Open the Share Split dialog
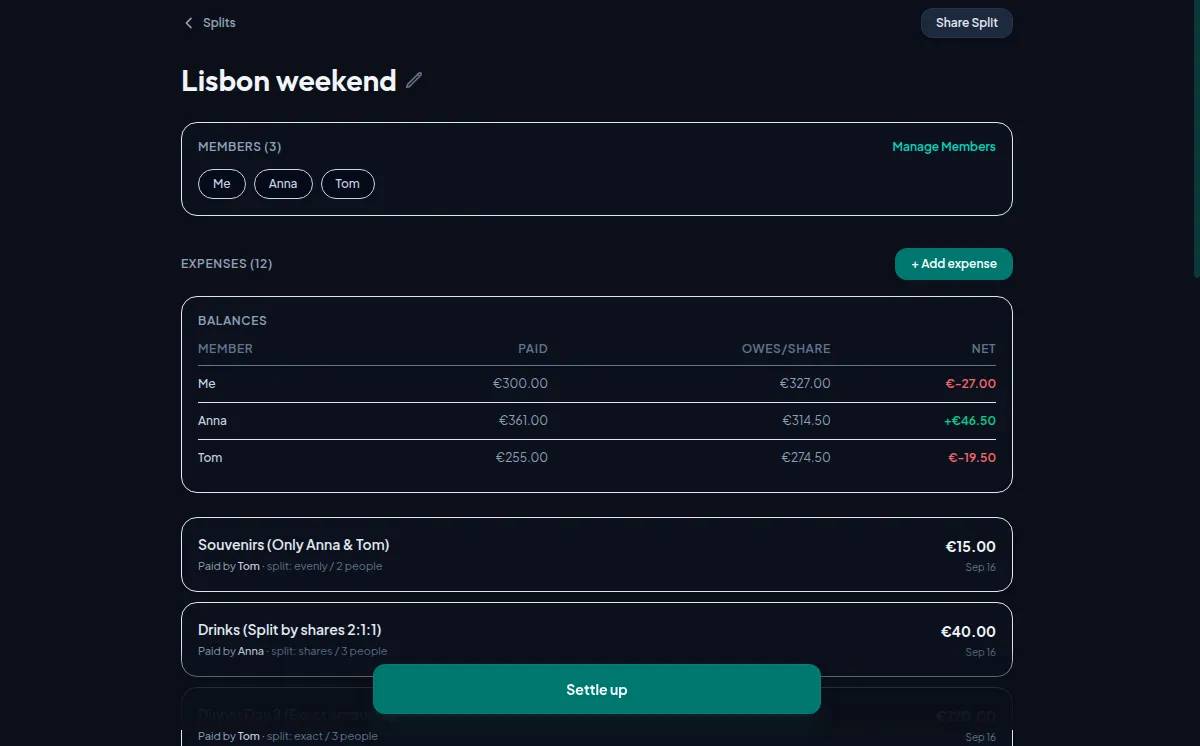1200x746 pixels. pyautogui.click(x=967, y=23)
